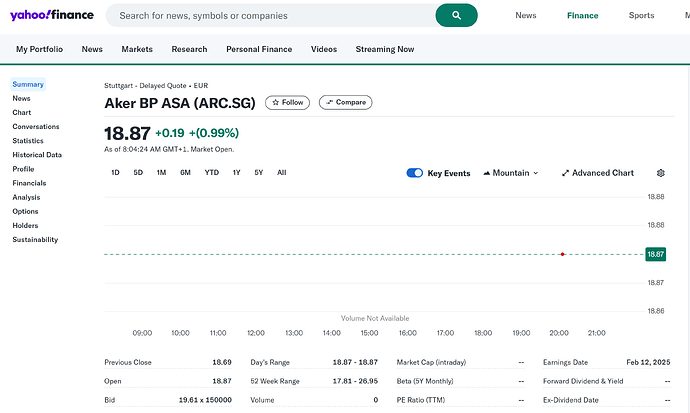Click the Open price value 18.87
The width and height of the screenshot is (690, 413).
222,381
